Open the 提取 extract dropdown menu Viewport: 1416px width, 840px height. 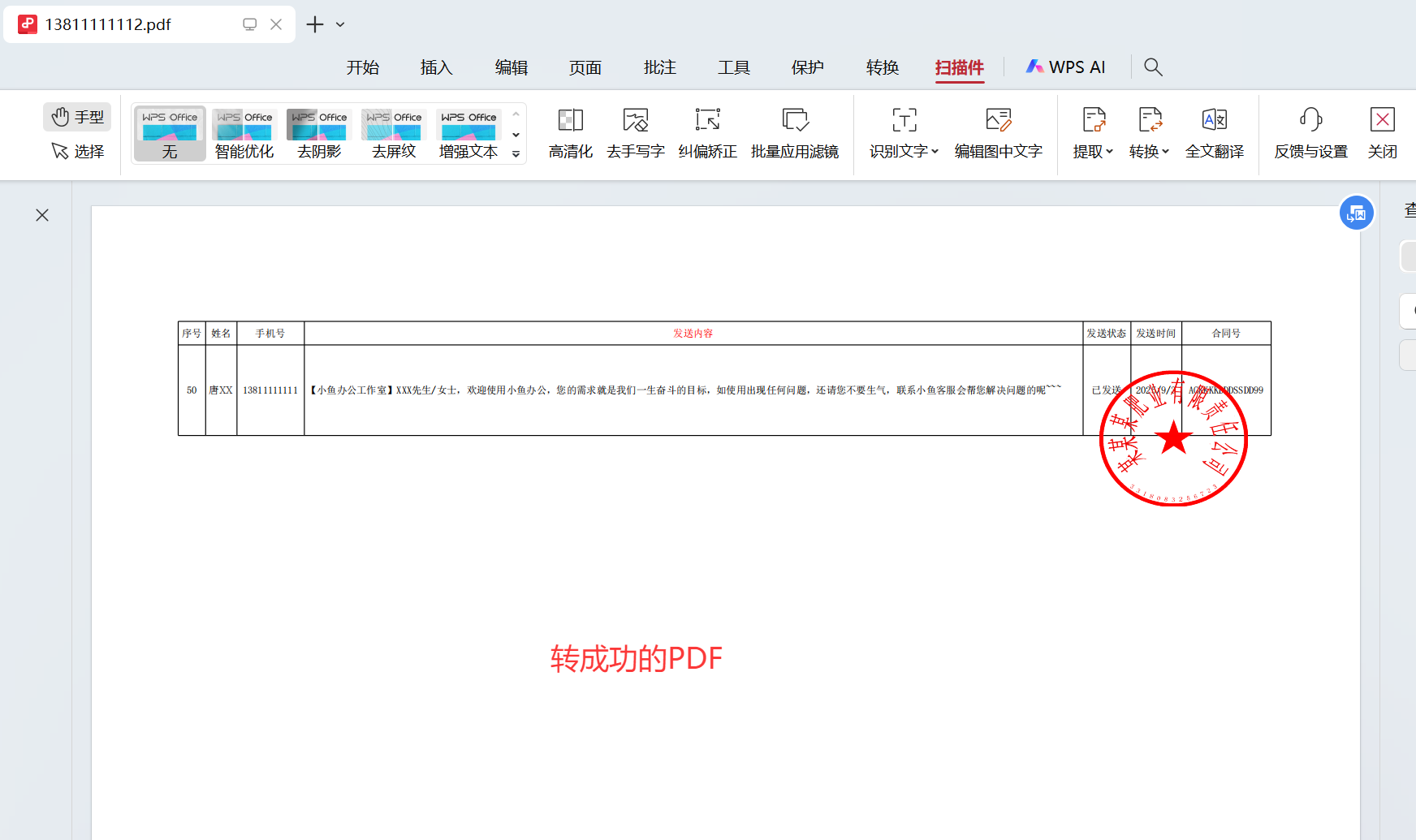(x=1093, y=151)
